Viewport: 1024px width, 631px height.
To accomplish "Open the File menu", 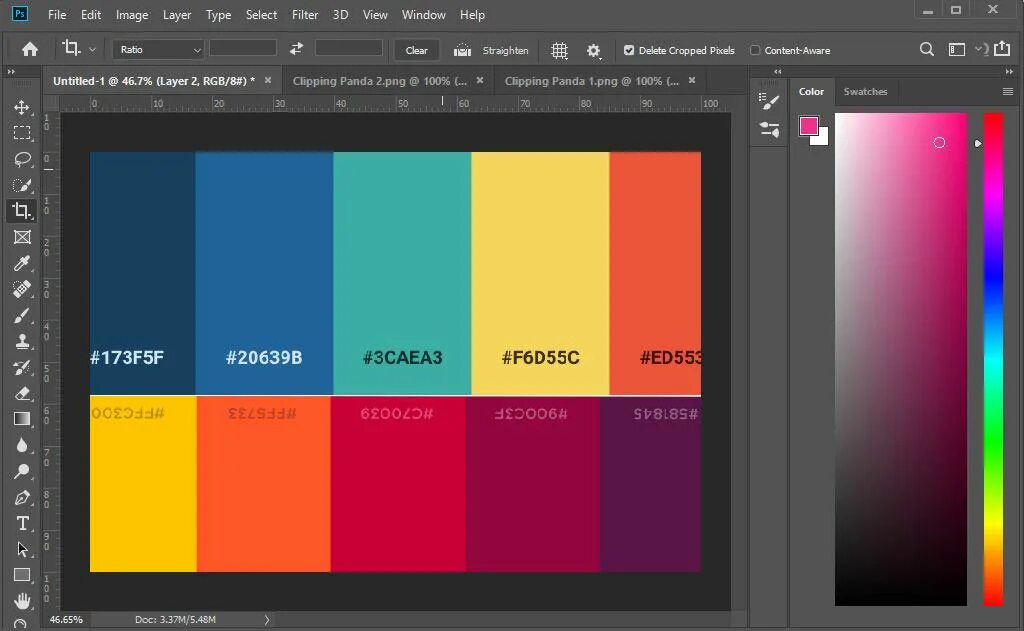I will click(x=57, y=14).
